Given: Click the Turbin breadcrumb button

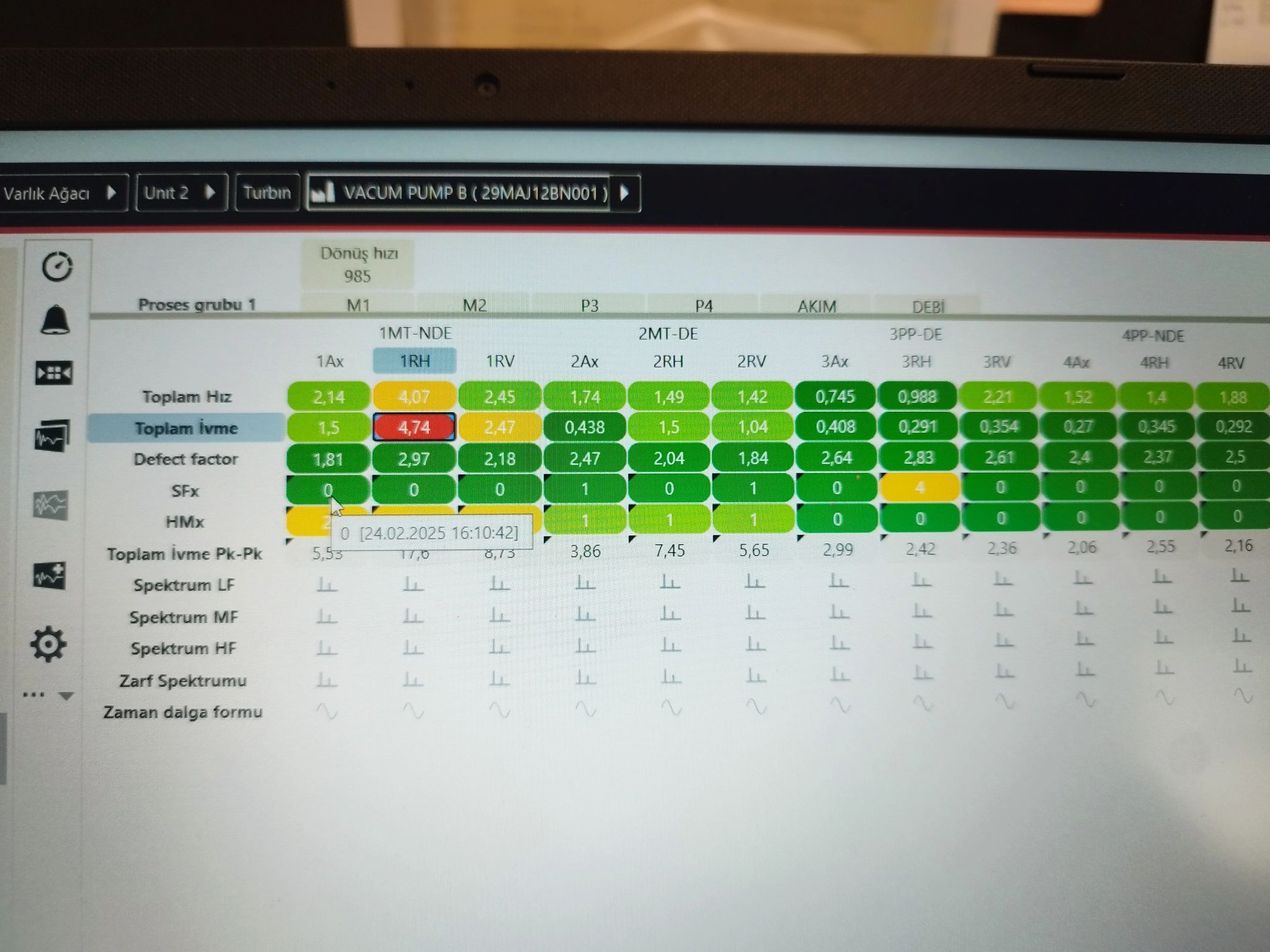Looking at the screenshot, I should pyautogui.click(x=267, y=193).
